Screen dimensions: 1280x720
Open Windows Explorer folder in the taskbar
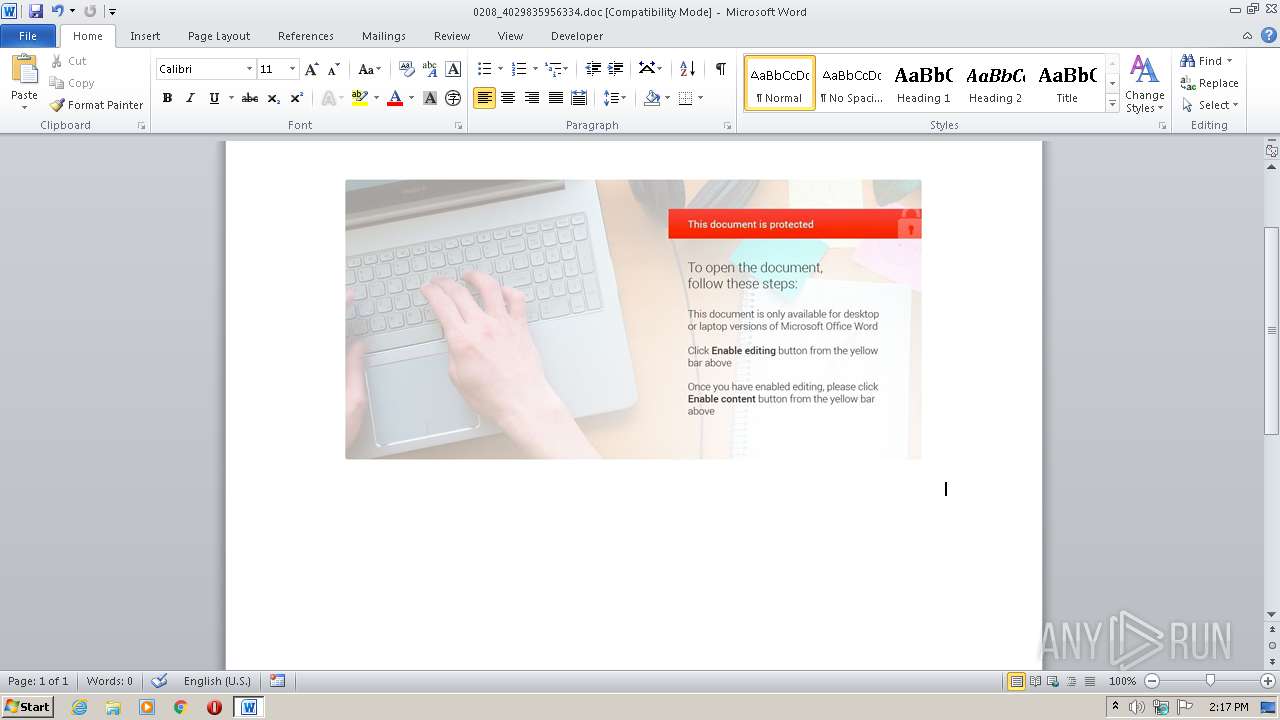[x=113, y=707]
